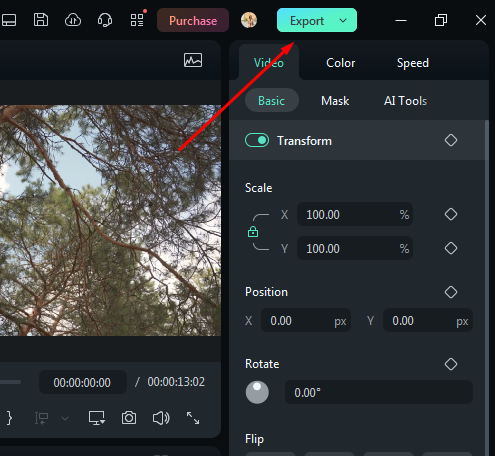
Task: Open the preview display monitor settings
Action: (x=97, y=418)
